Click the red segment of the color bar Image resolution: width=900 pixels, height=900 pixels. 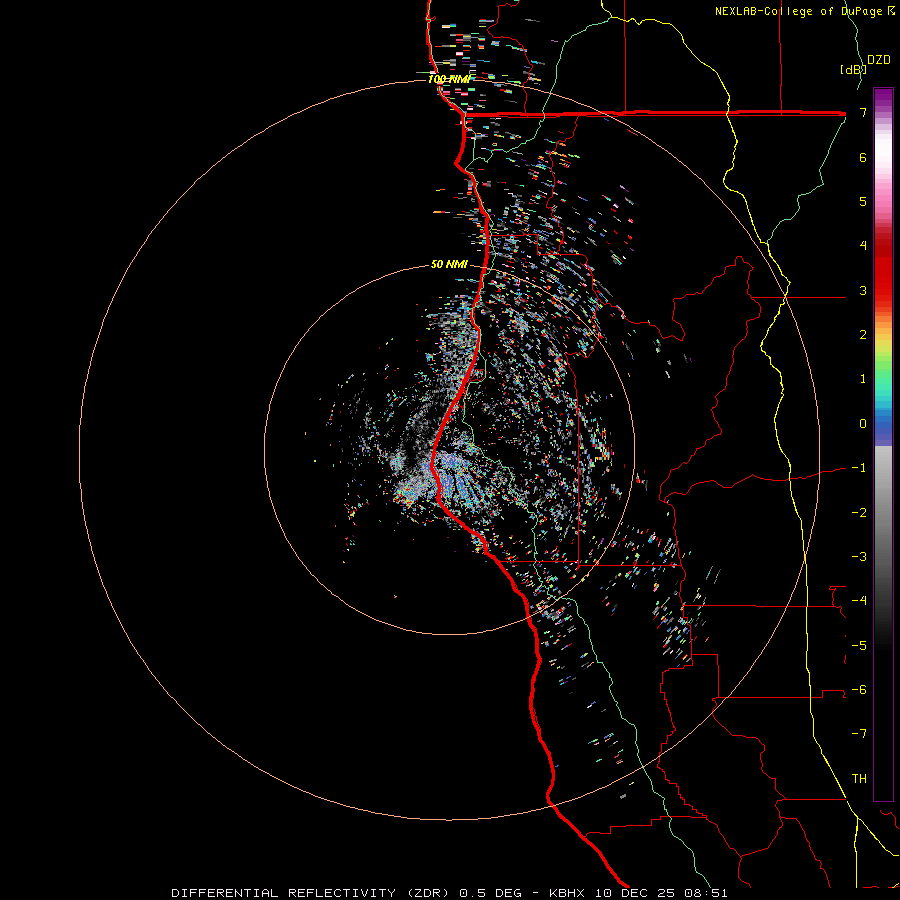pyautogui.click(x=883, y=270)
